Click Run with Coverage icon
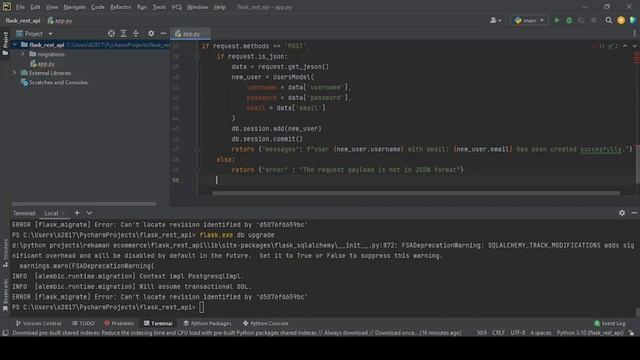Viewport: 640px width, 360px height. pyautogui.click(x=581, y=20)
